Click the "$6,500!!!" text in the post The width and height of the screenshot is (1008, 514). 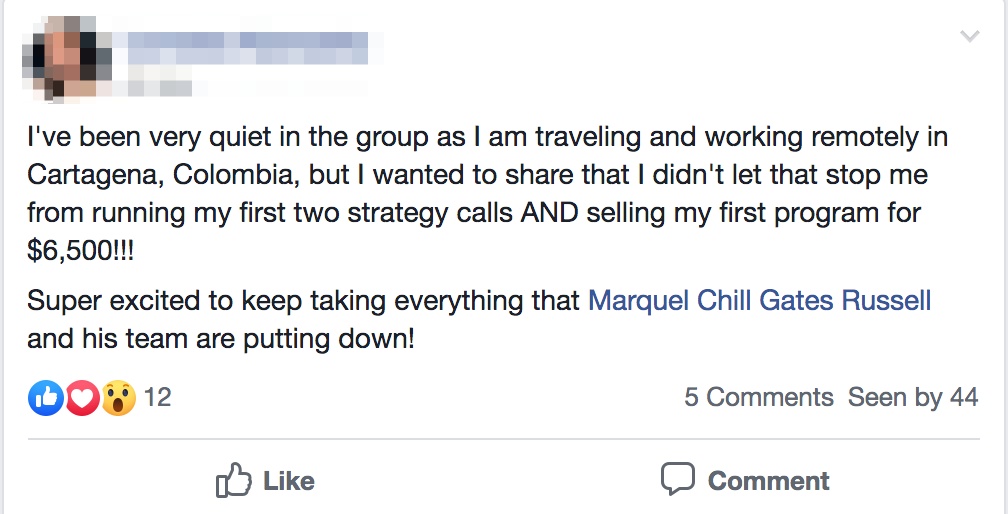click(79, 251)
